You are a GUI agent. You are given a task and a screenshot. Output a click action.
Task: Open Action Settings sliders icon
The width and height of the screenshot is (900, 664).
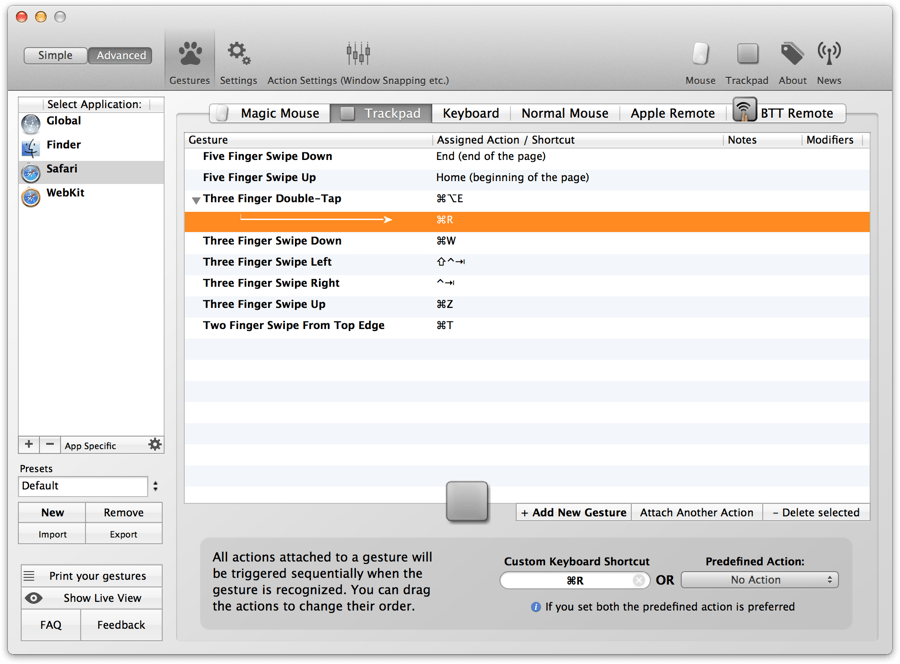coord(358,53)
